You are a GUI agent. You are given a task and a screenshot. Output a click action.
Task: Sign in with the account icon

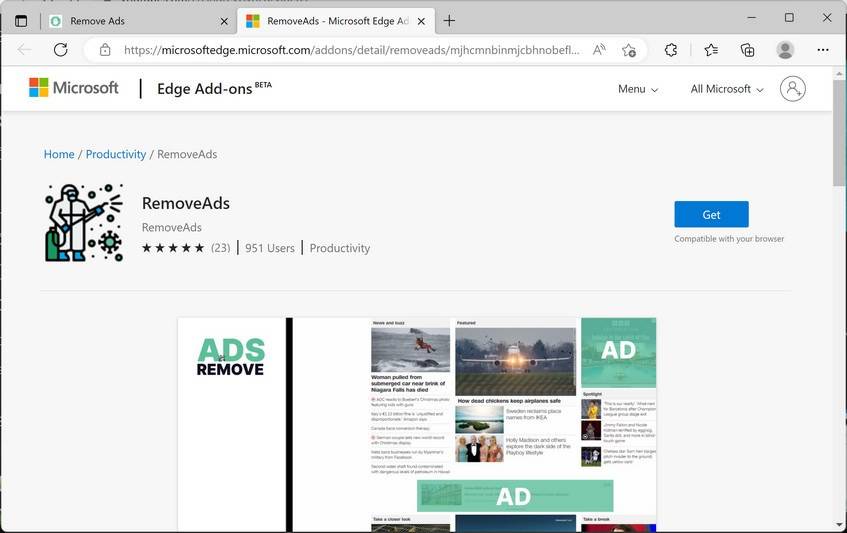(x=792, y=89)
